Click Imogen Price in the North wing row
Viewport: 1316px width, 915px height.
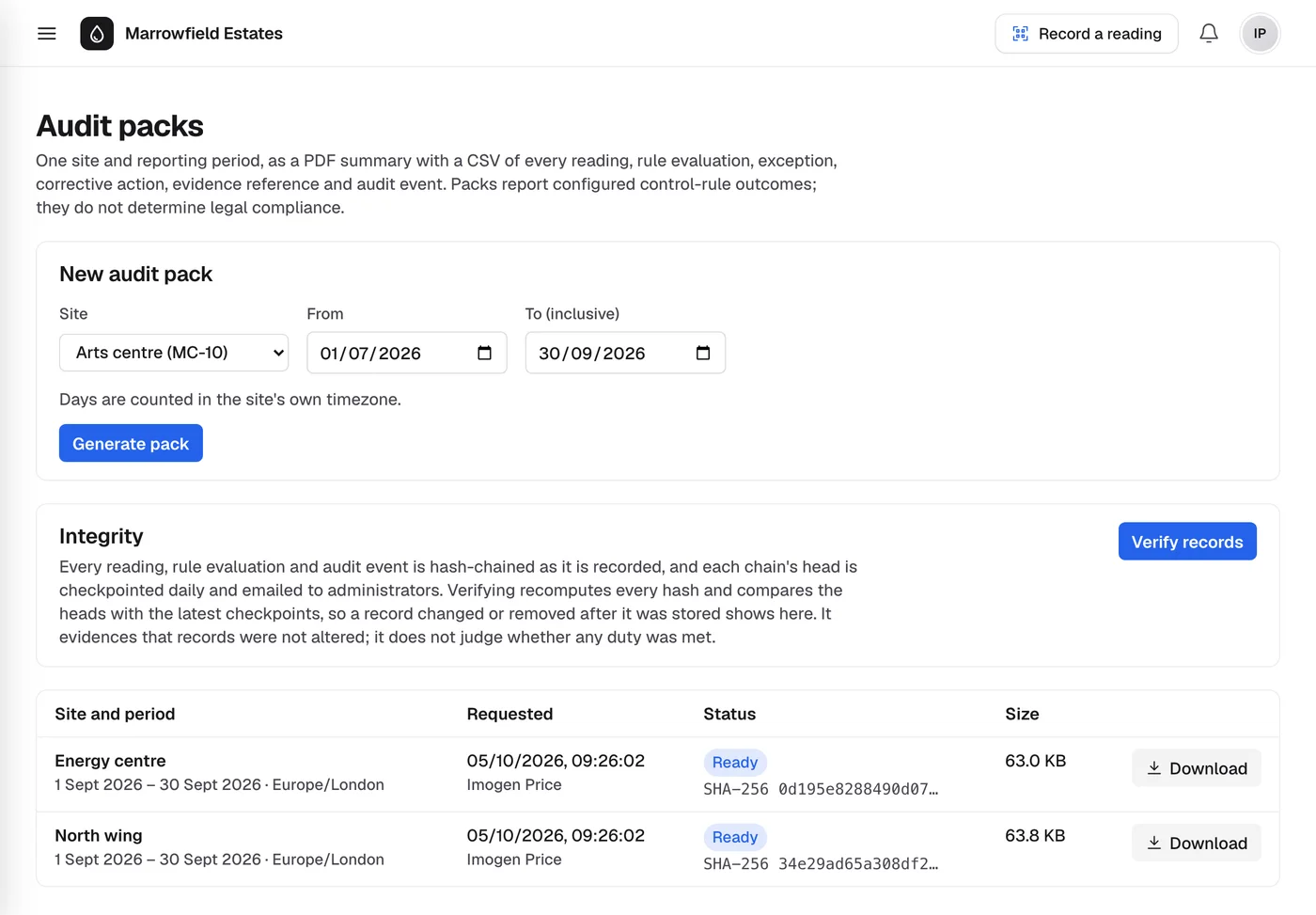coord(514,860)
